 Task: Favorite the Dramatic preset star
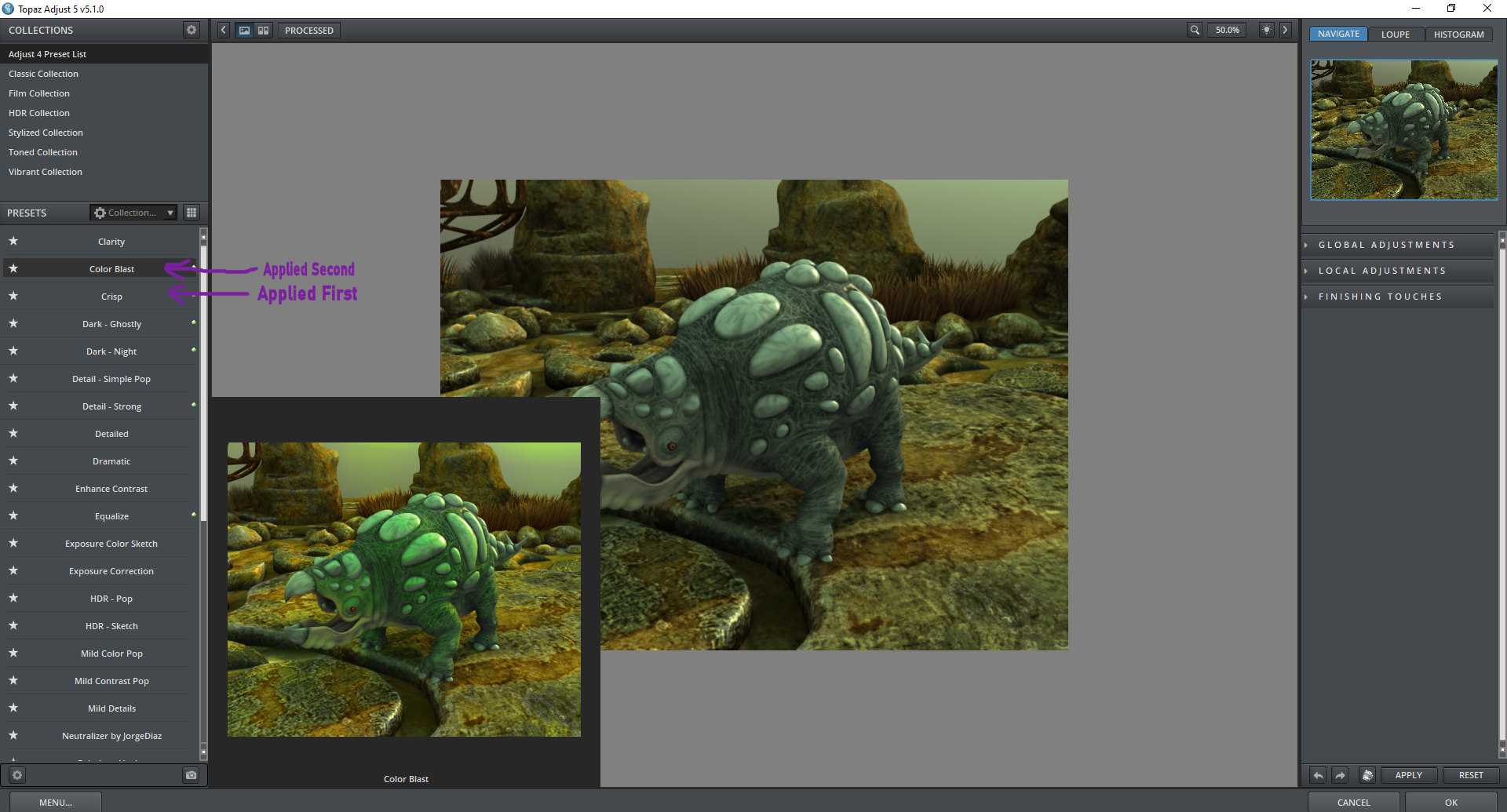coord(13,461)
